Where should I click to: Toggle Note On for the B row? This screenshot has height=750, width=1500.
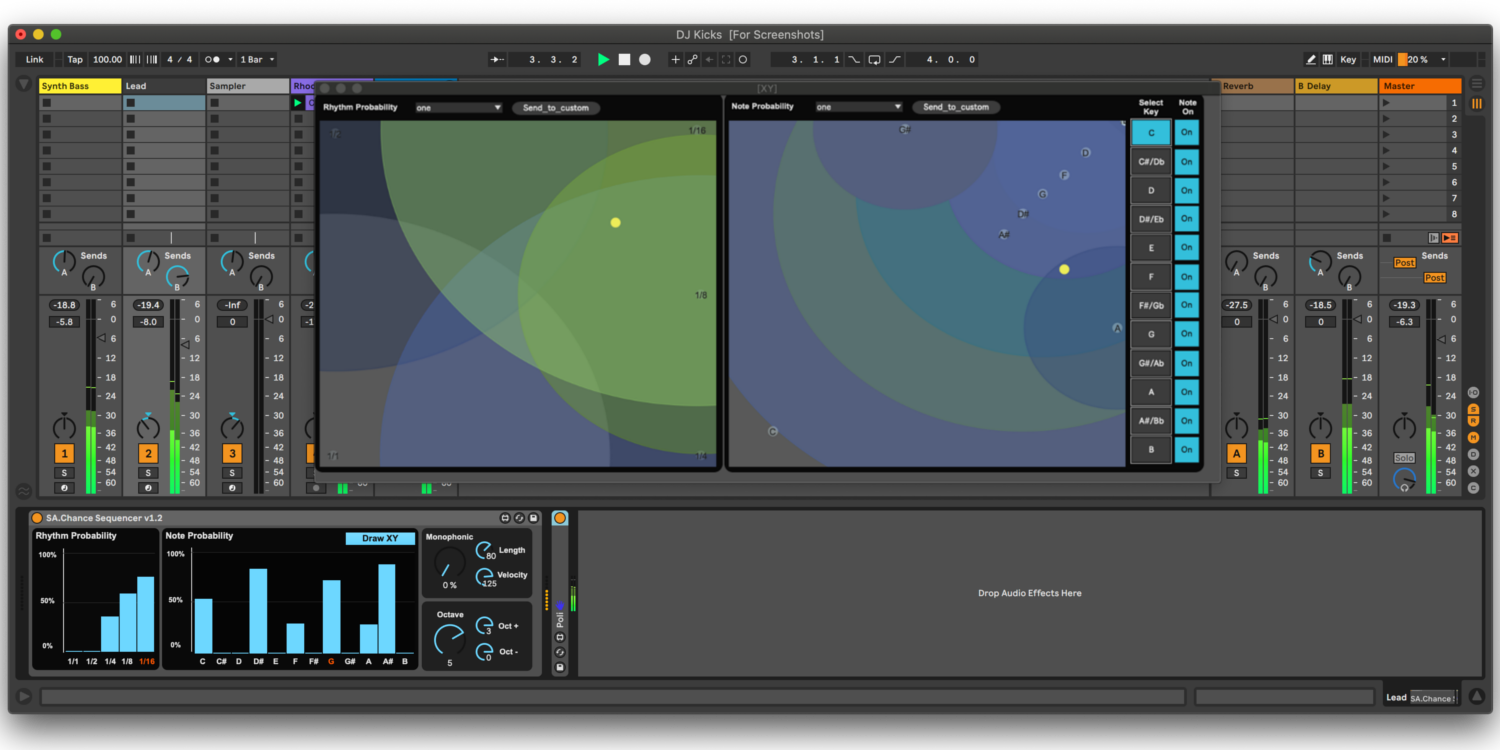1187,450
